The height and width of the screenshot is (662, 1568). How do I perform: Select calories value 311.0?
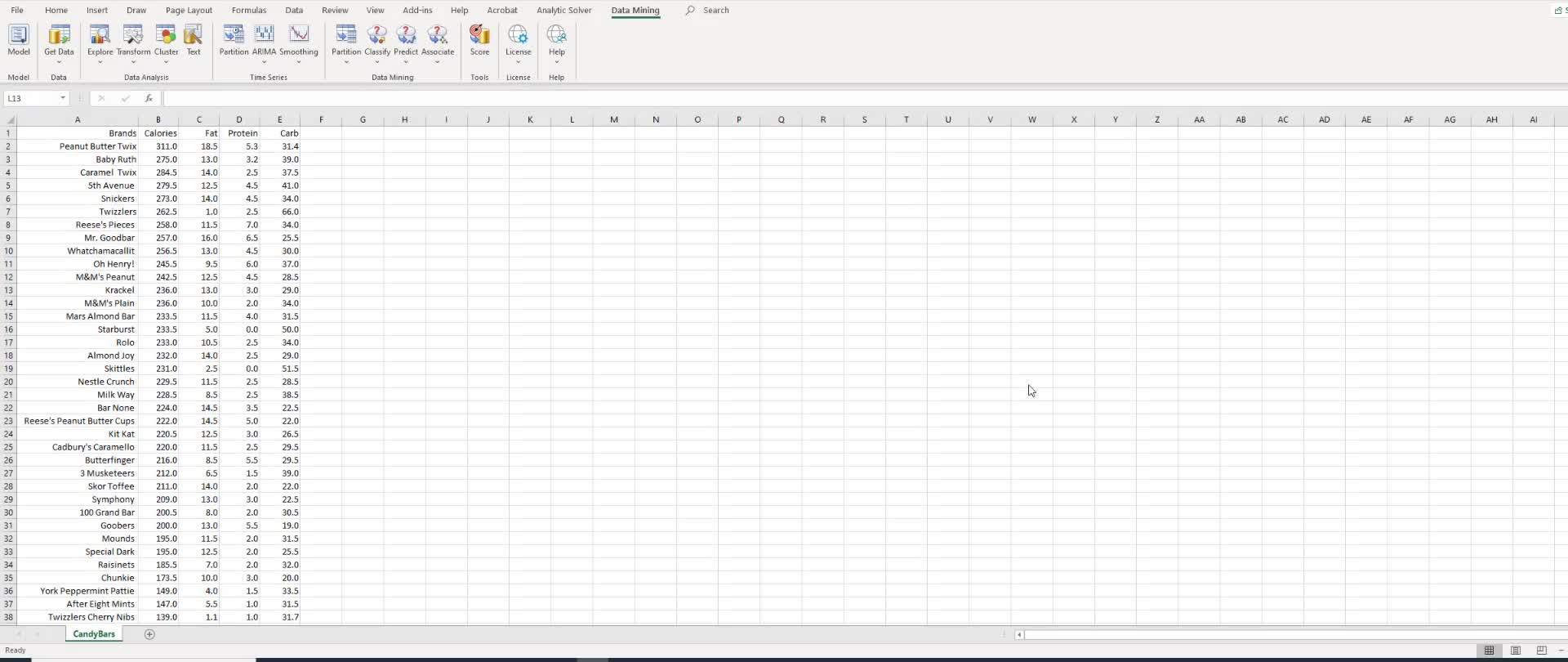(158, 146)
